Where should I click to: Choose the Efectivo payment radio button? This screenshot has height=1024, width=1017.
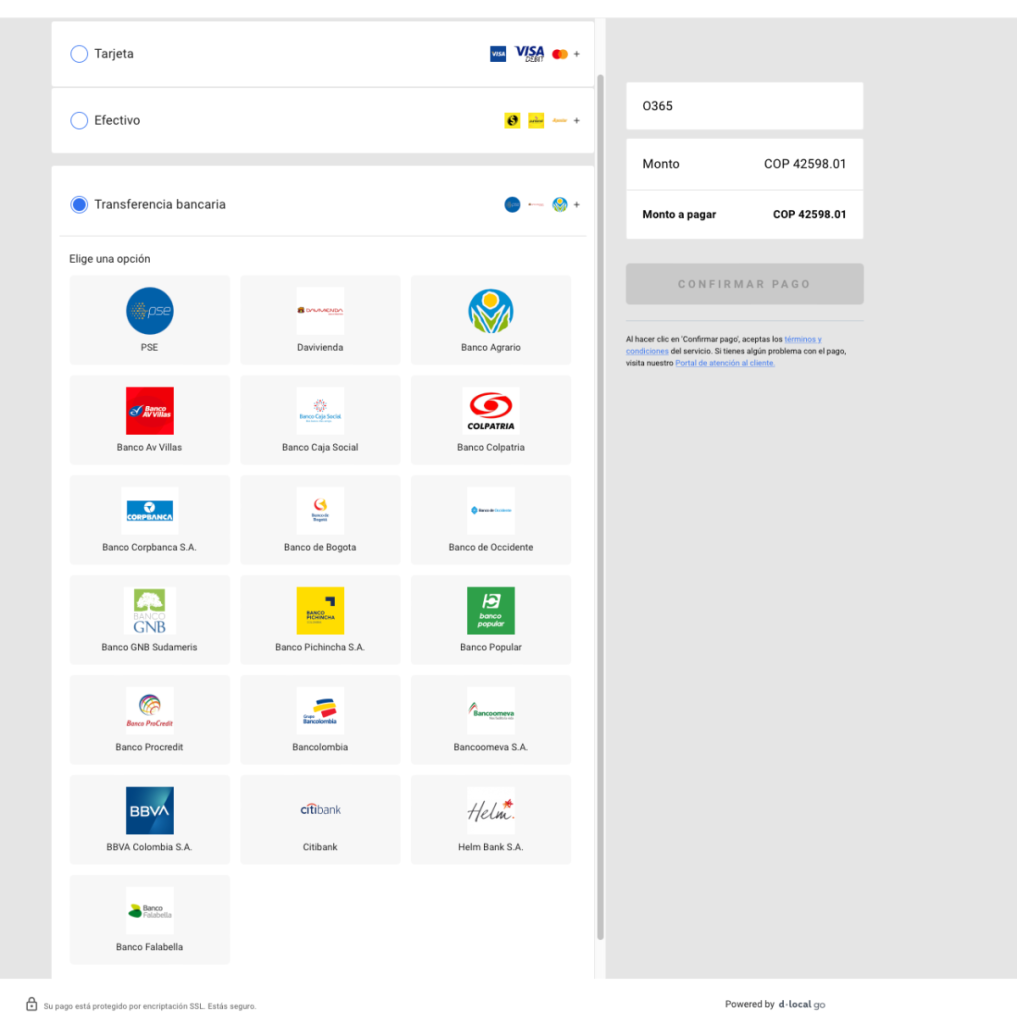pos(79,121)
